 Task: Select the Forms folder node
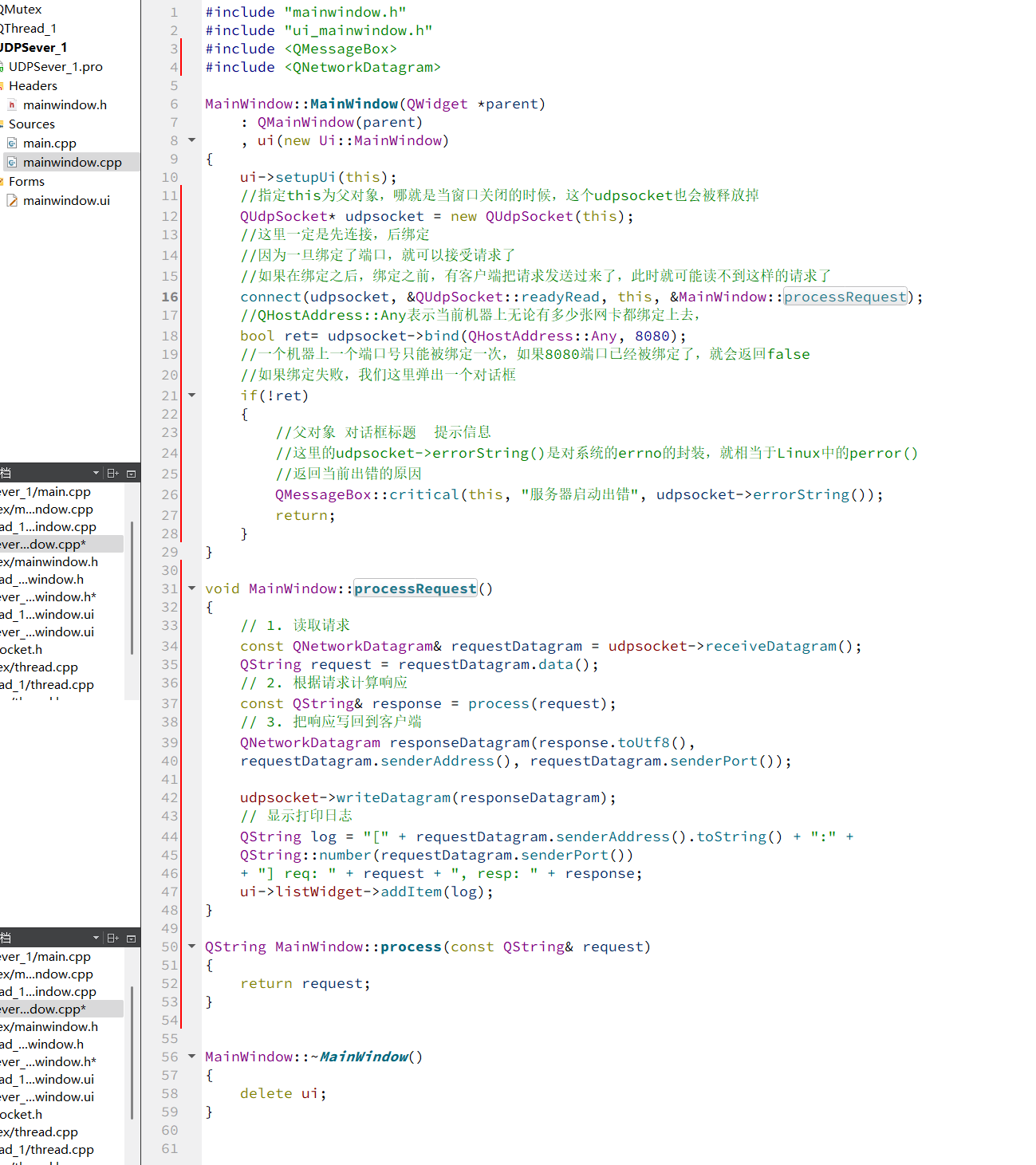click(x=26, y=182)
